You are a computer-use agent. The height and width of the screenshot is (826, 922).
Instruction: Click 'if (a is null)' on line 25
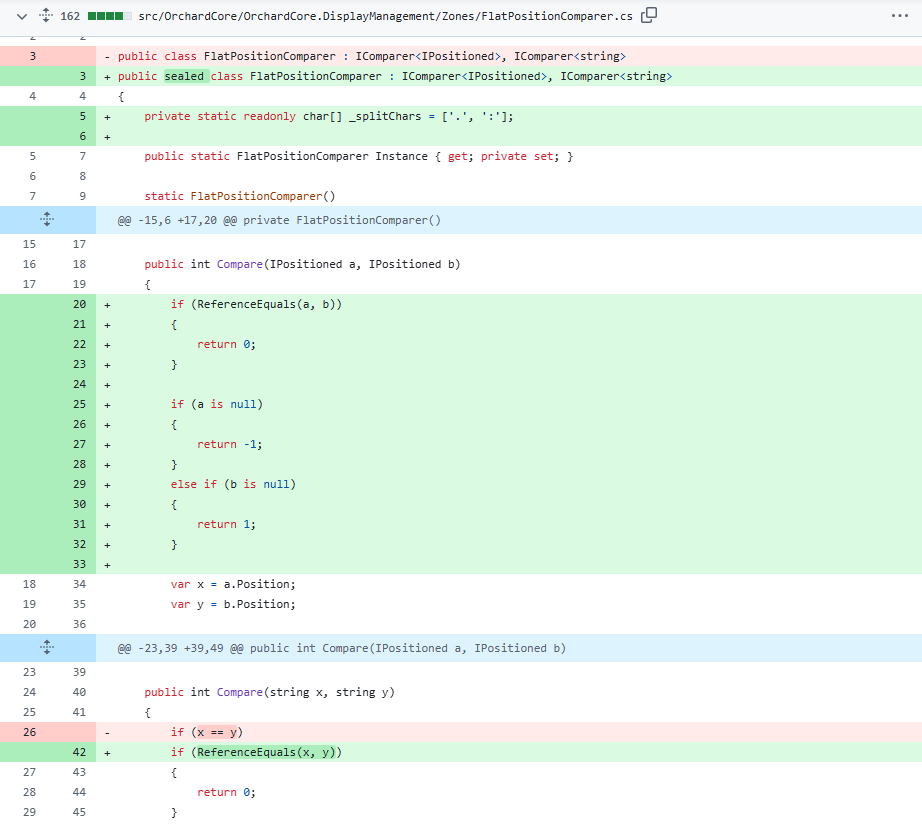(x=217, y=404)
